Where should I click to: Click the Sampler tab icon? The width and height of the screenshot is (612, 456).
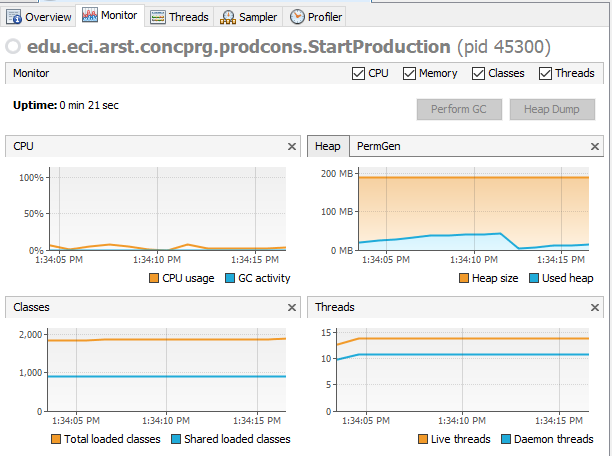[x=228, y=17]
